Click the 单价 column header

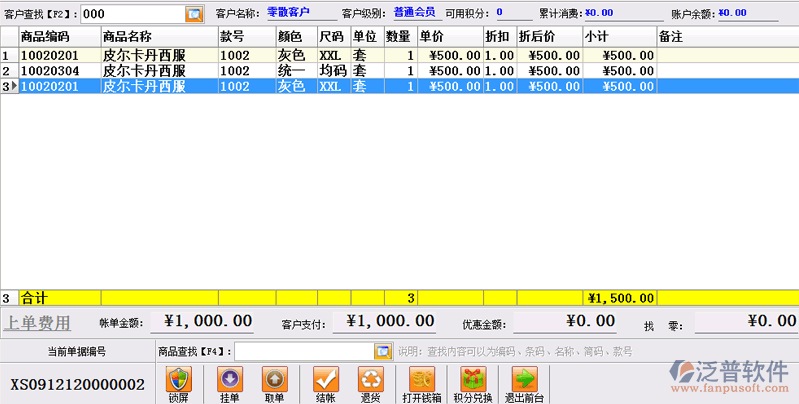pos(449,36)
